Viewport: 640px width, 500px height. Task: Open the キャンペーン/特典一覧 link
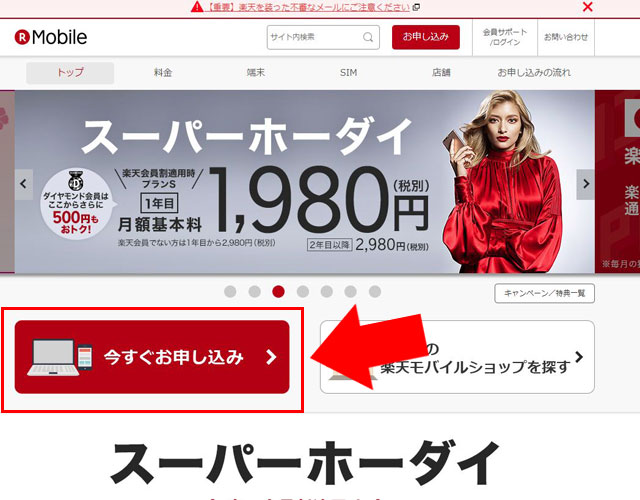[544, 293]
